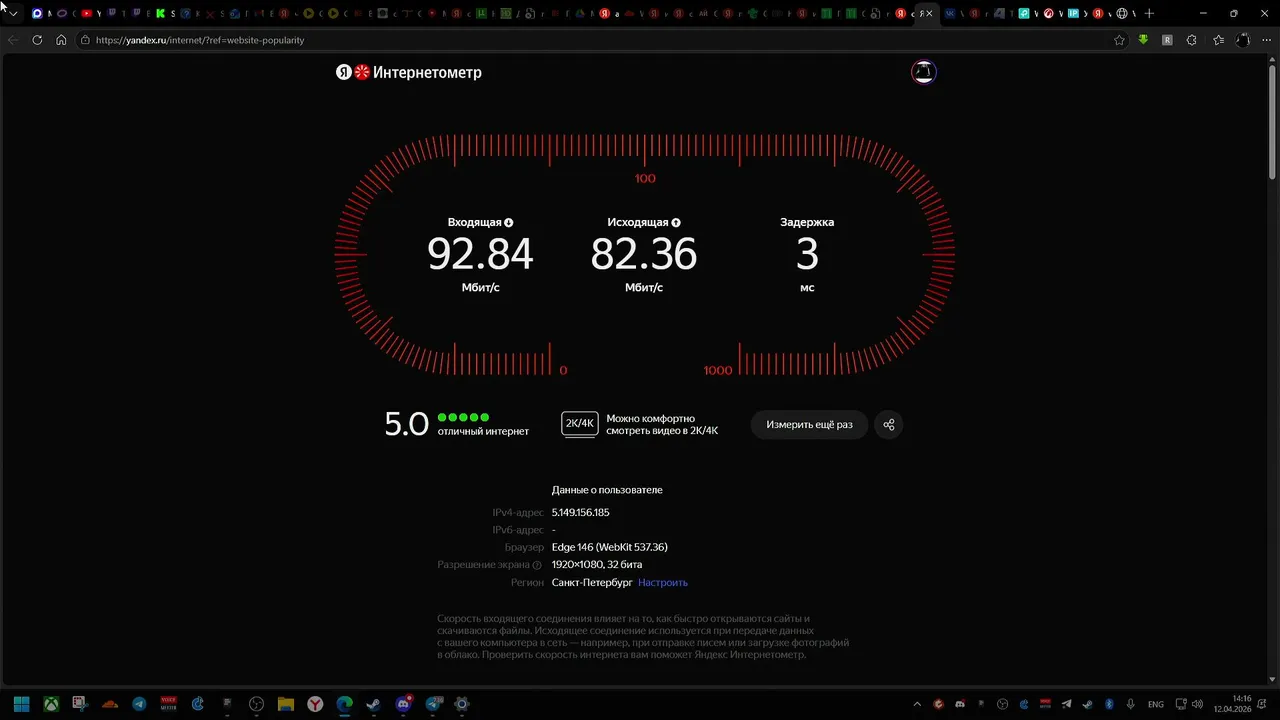
Task: Click the text Можно комфортно смотреть видео в 2K/4K
Action: click(x=662, y=424)
